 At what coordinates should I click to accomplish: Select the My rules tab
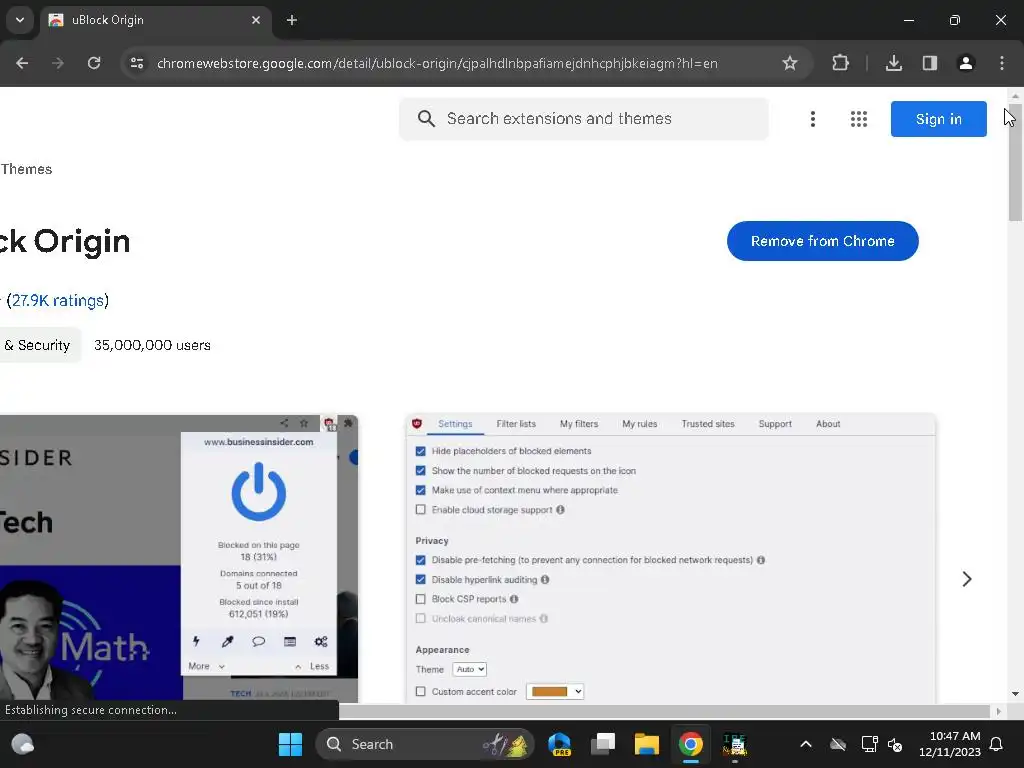click(x=639, y=424)
